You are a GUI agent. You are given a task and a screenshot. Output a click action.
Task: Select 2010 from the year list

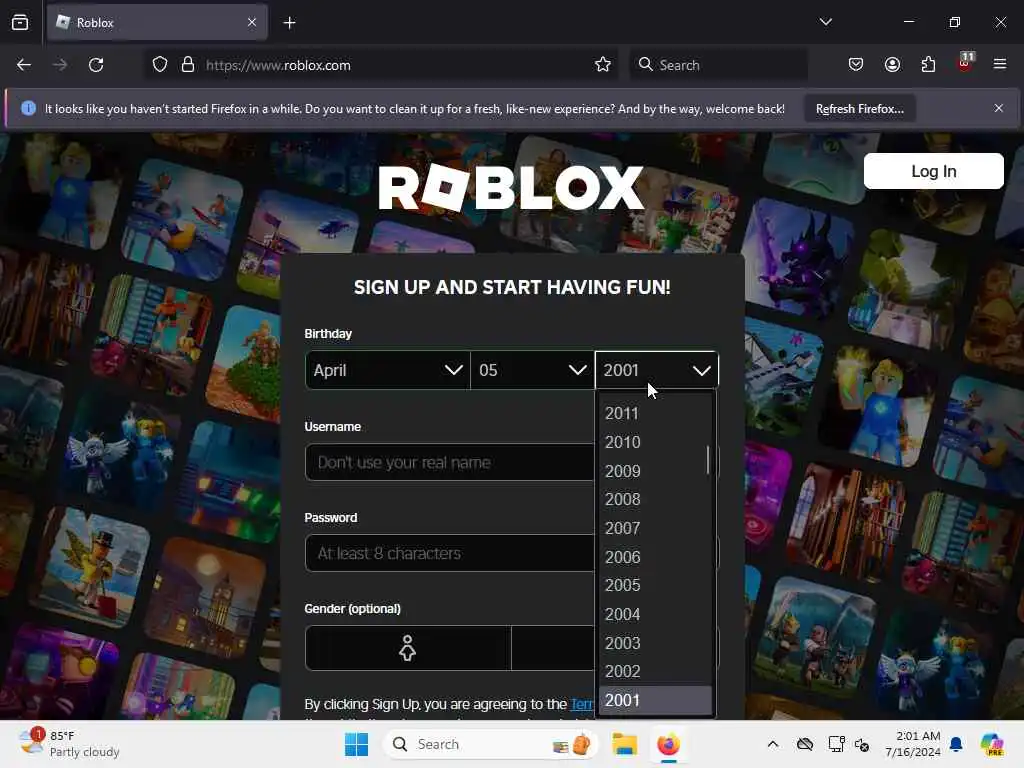655,442
